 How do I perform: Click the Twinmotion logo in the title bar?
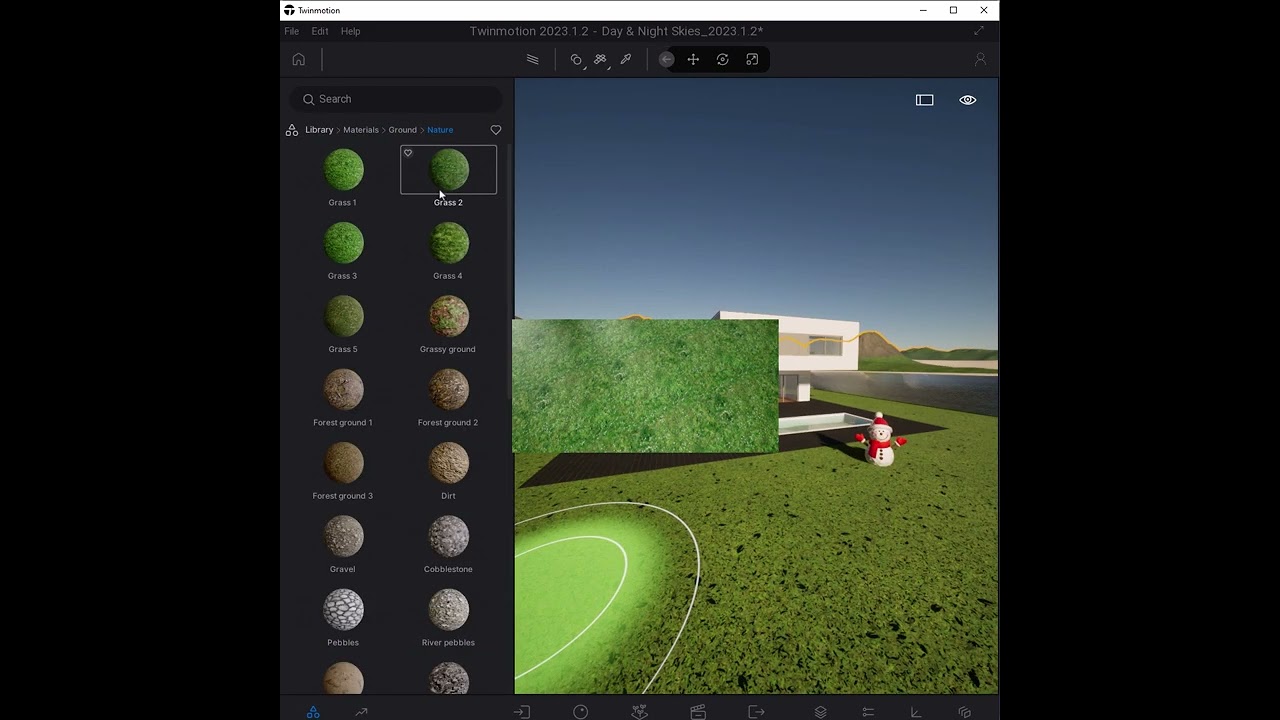point(289,10)
